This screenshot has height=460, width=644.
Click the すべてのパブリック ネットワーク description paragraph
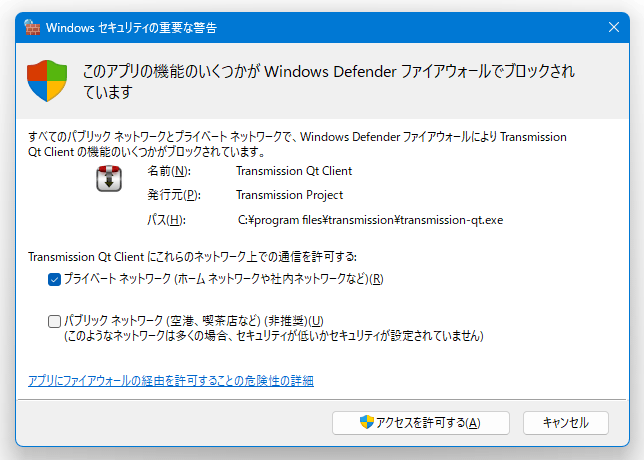tap(297, 144)
